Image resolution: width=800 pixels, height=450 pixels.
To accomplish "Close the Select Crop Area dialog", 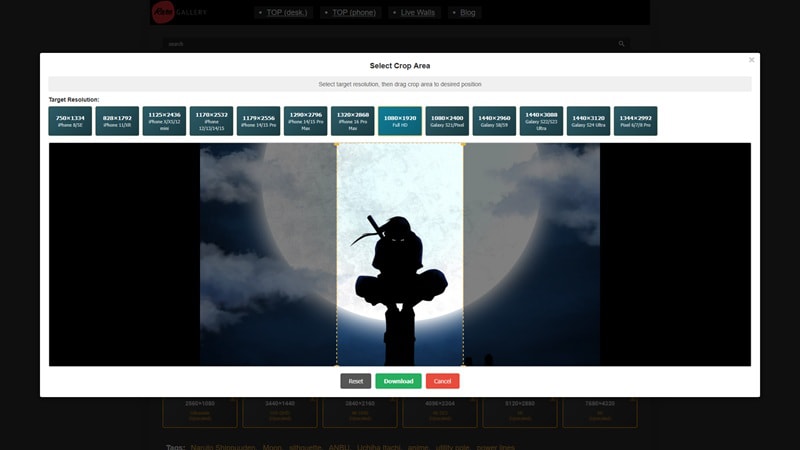I will [752, 60].
